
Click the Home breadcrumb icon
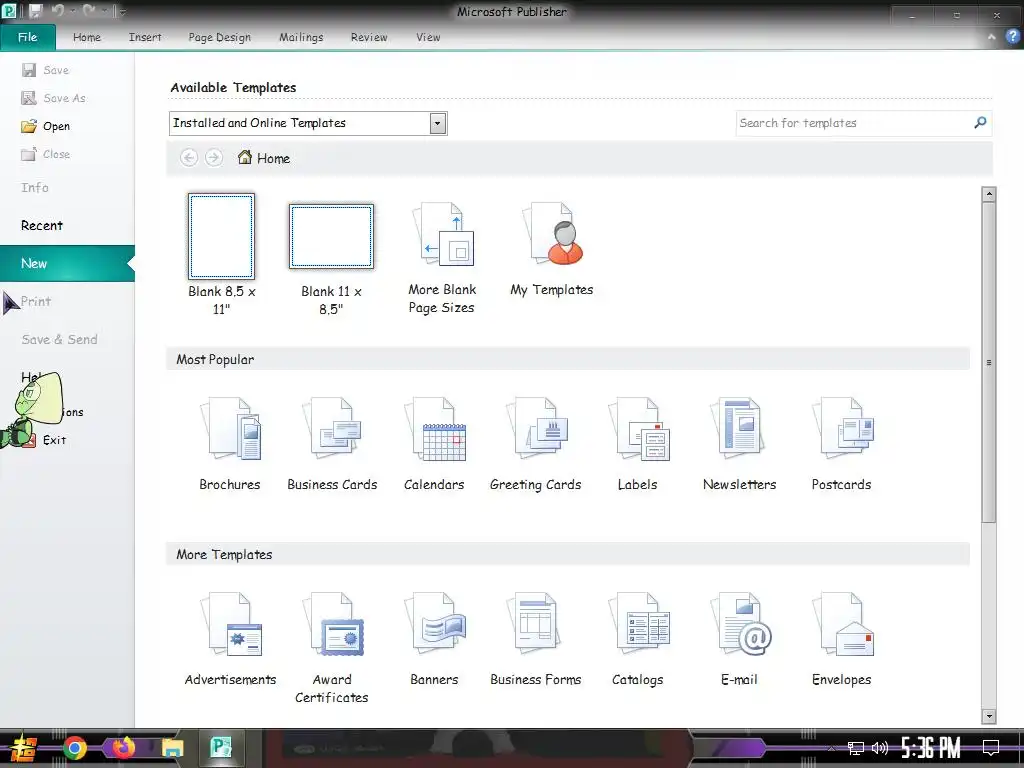coord(244,157)
